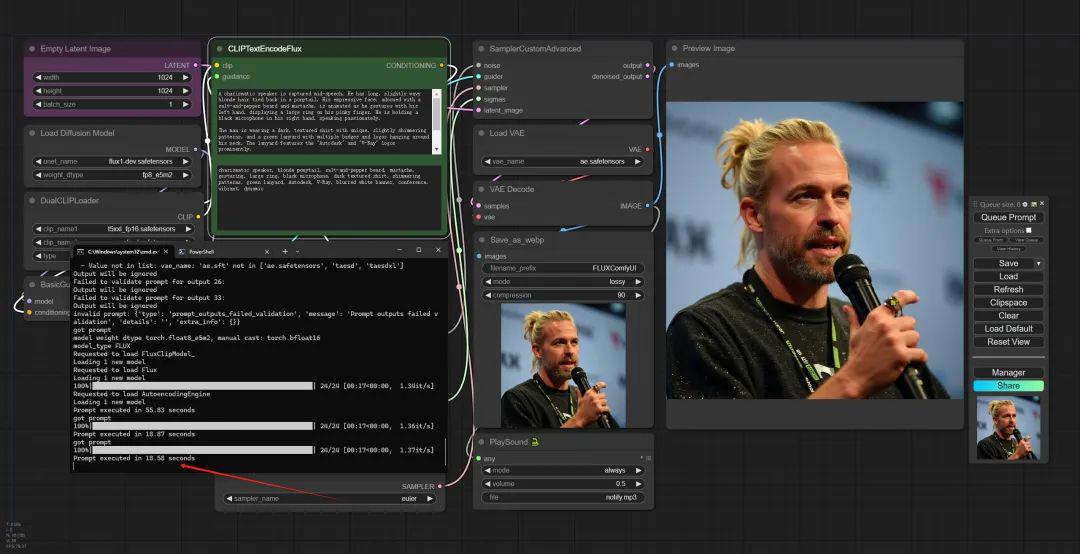Decrease batch_size with left arrow
Viewport: 1080px width, 554px height.
(x=38, y=104)
